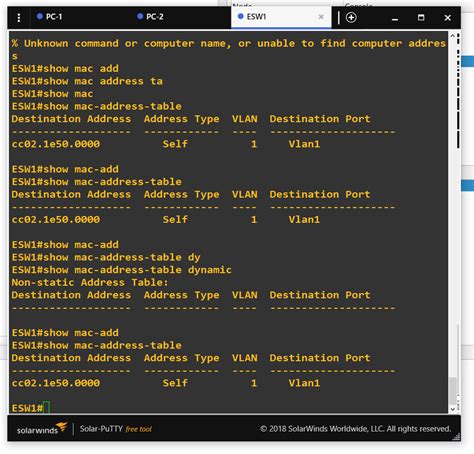Click 'show mac-address-table dynamic' command line

(122, 270)
